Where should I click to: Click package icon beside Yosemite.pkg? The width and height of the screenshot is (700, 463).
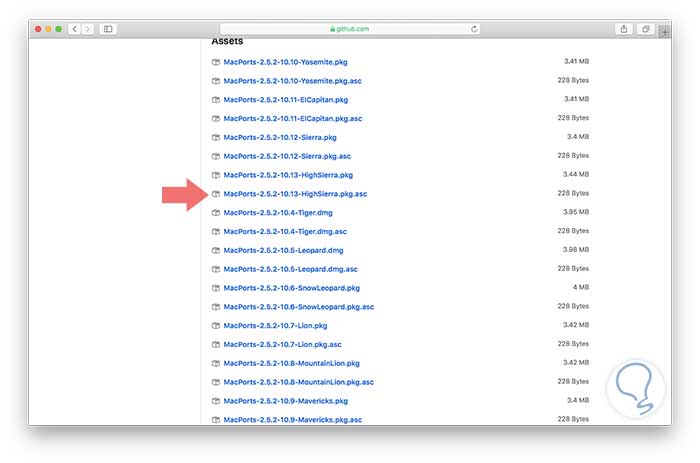[216, 62]
